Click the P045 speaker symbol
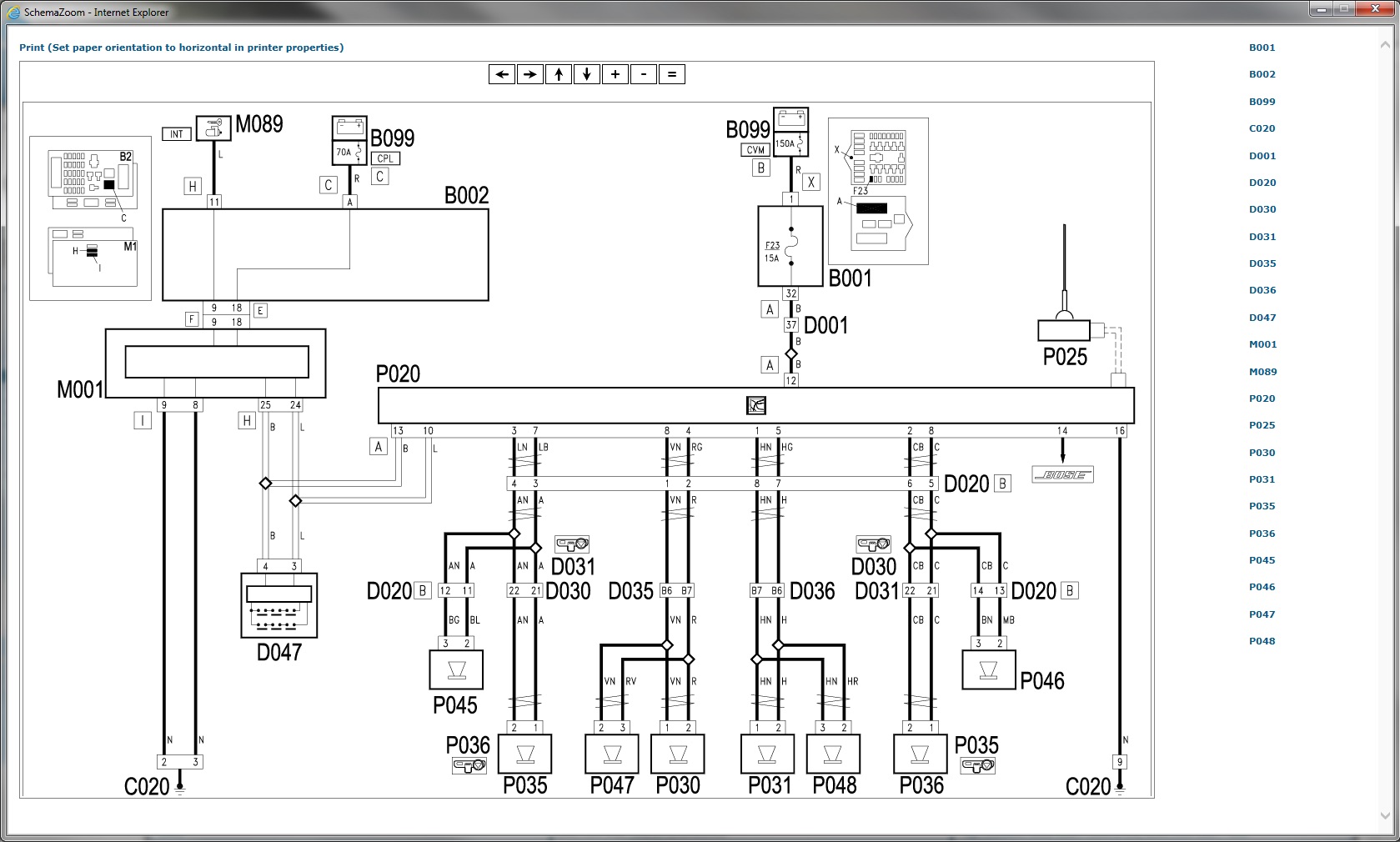The width and height of the screenshot is (1400, 842). [456, 669]
